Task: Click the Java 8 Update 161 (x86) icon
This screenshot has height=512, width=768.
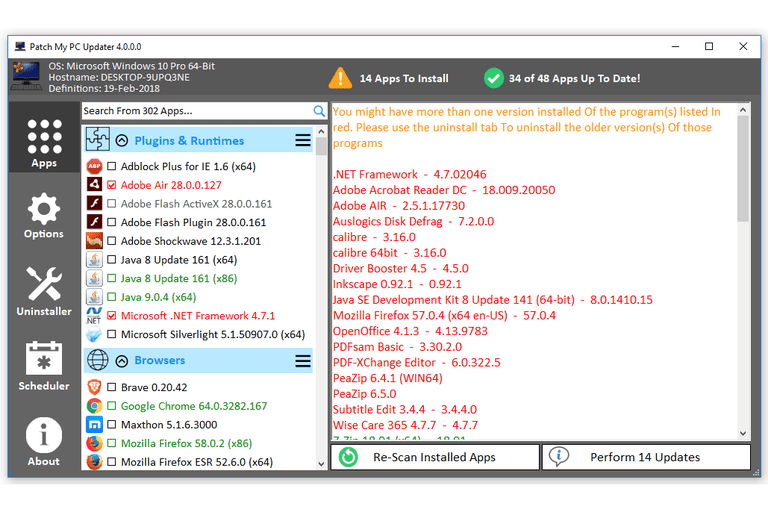Action: pos(94,278)
